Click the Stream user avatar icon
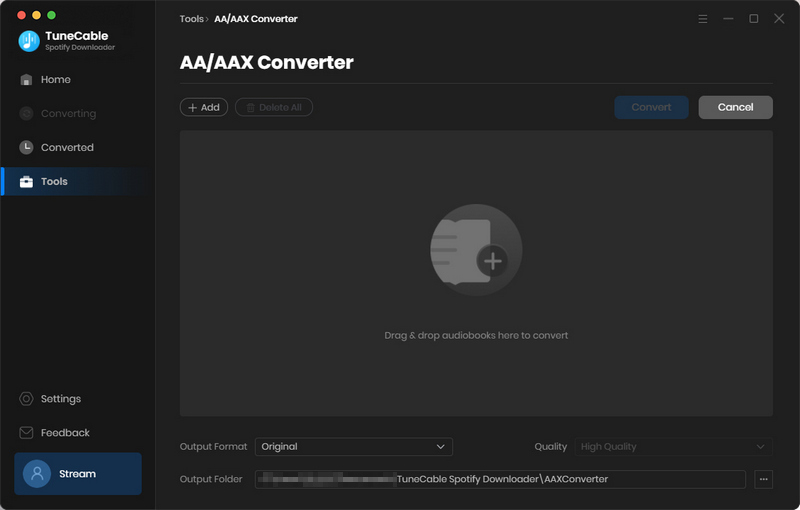Screen dimensions: 800x510 coord(37,474)
